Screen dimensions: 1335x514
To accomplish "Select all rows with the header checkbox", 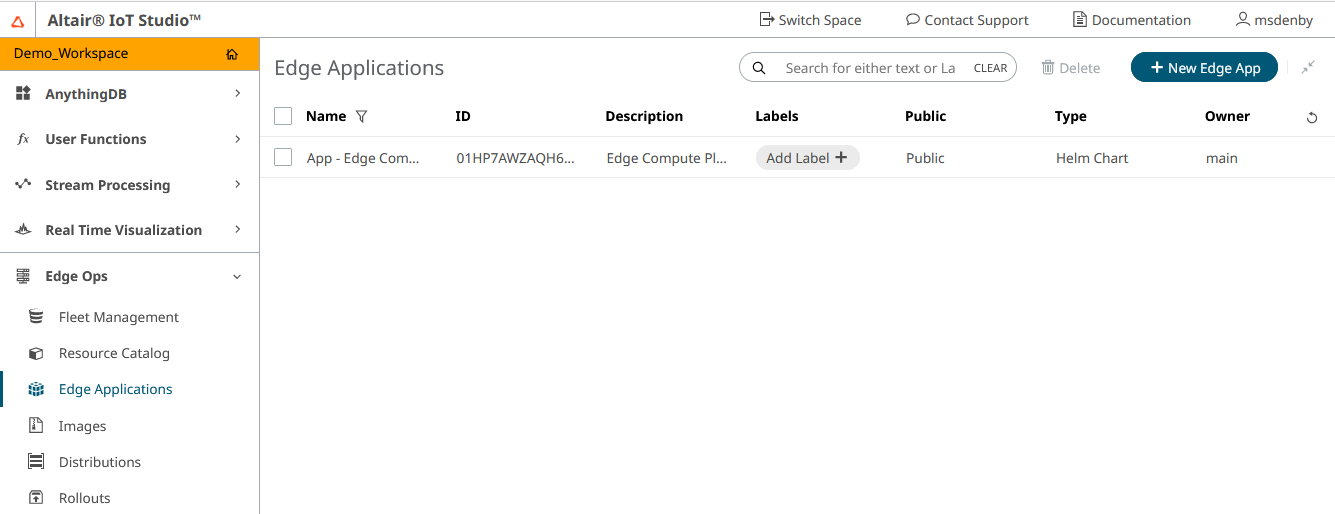I will point(283,116).
